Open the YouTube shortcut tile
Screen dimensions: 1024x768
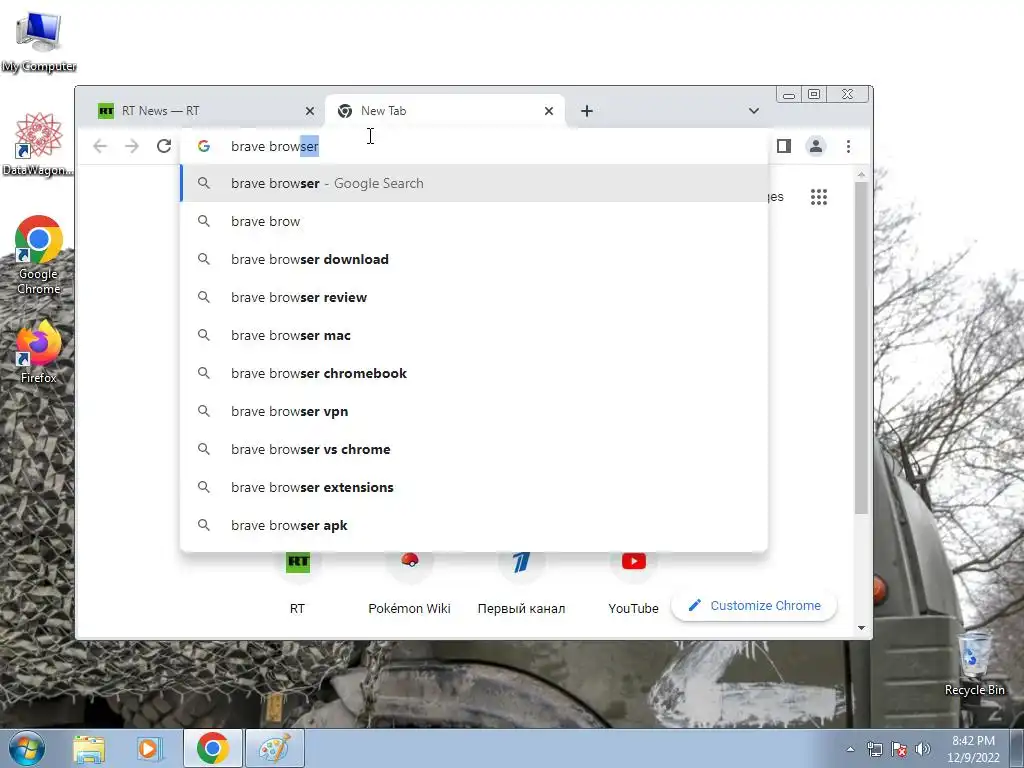click(633, 583)
